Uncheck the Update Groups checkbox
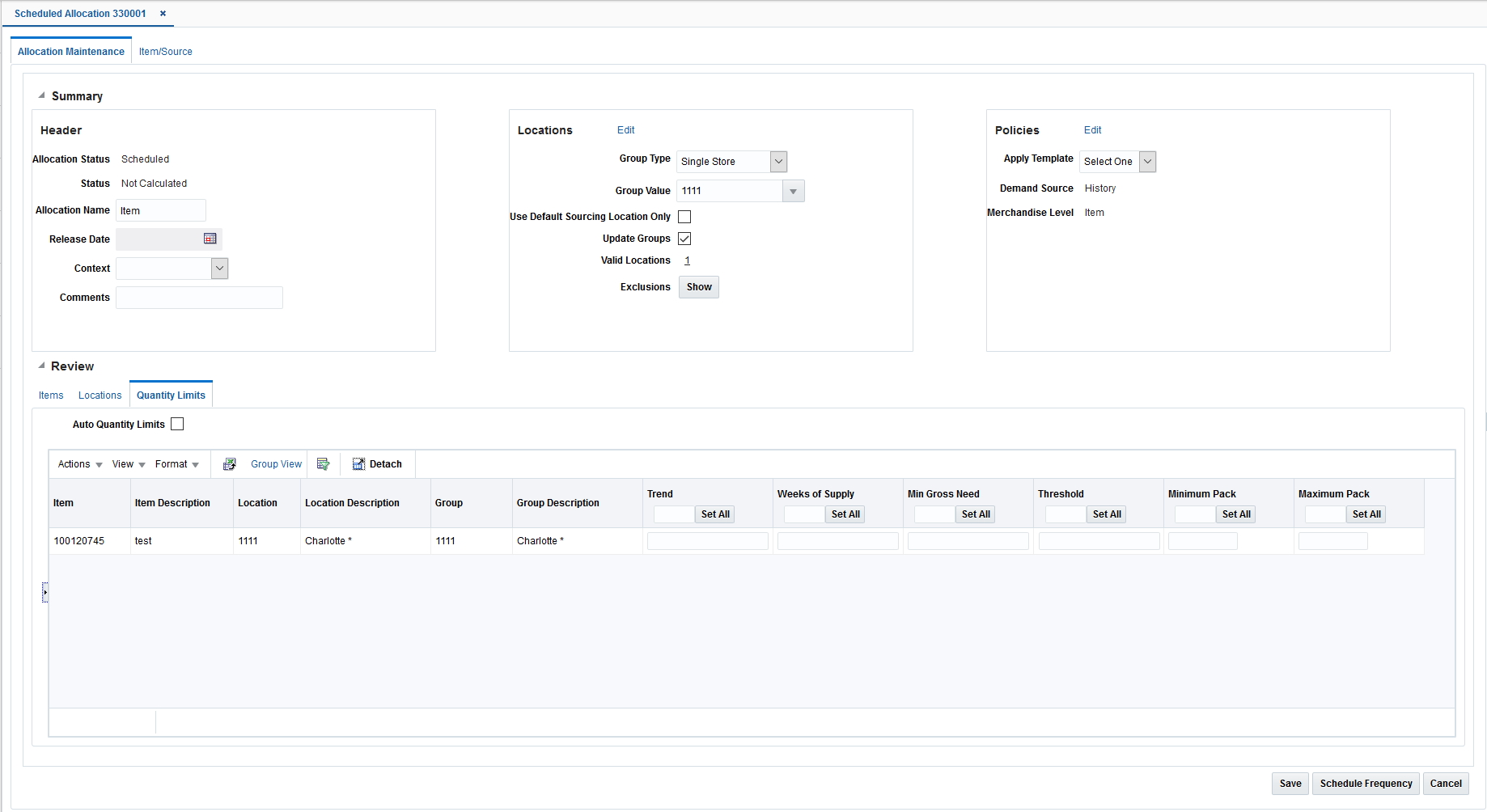 point(684,239)
